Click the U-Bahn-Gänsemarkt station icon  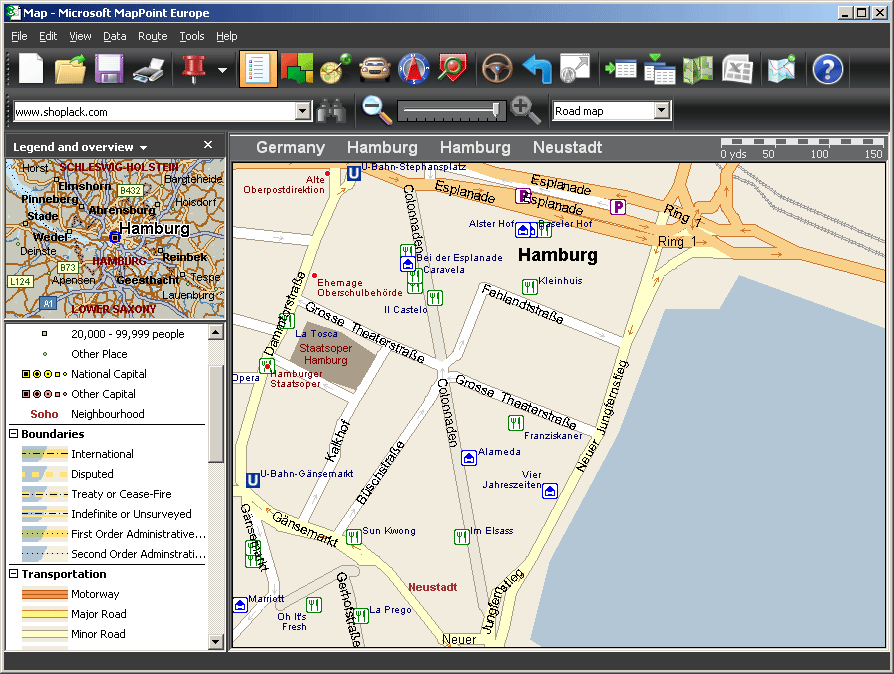[x=253, y=480]
